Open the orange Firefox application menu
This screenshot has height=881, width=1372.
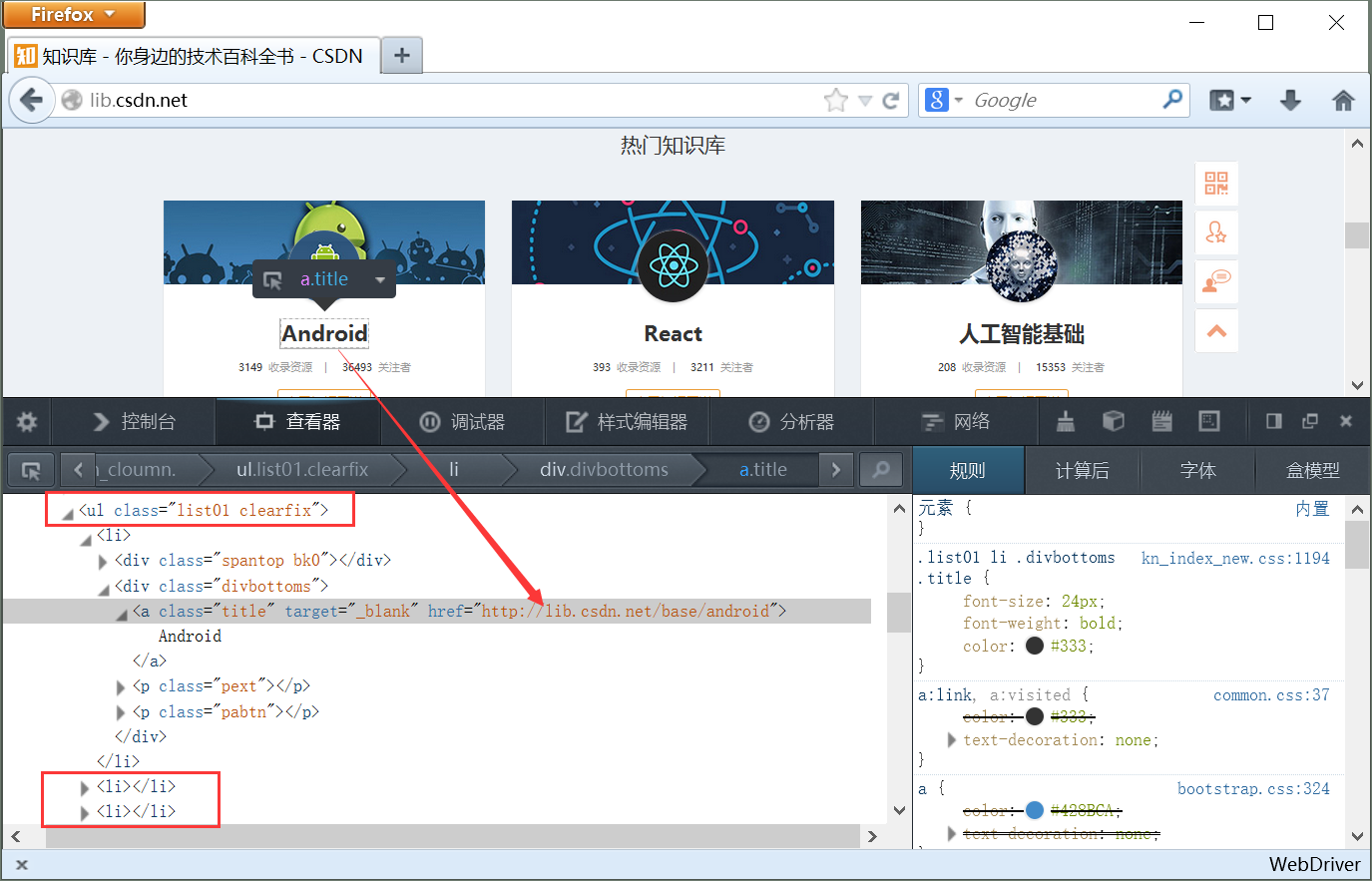pyautogui.click(x=74, y=14)
